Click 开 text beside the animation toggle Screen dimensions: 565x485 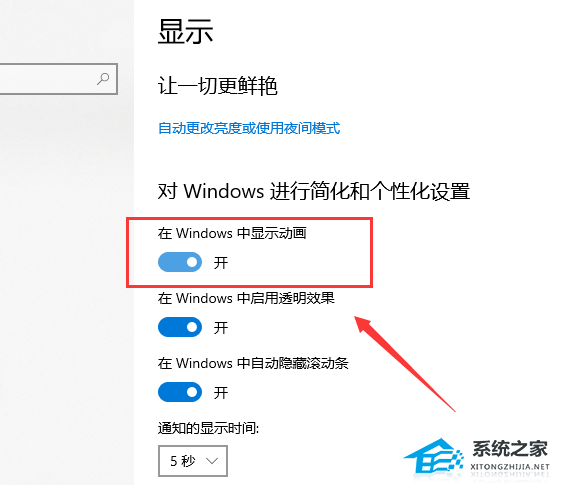pos(221,263)
